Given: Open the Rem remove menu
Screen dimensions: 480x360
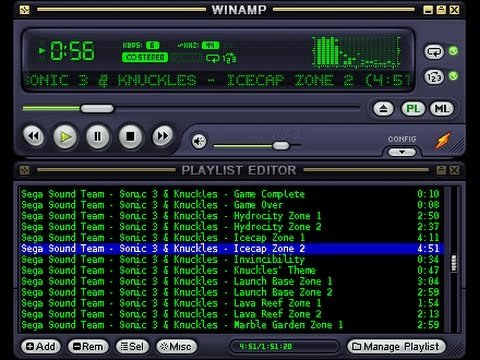Looking at the screenshot, I should click(x=88, y=347).
